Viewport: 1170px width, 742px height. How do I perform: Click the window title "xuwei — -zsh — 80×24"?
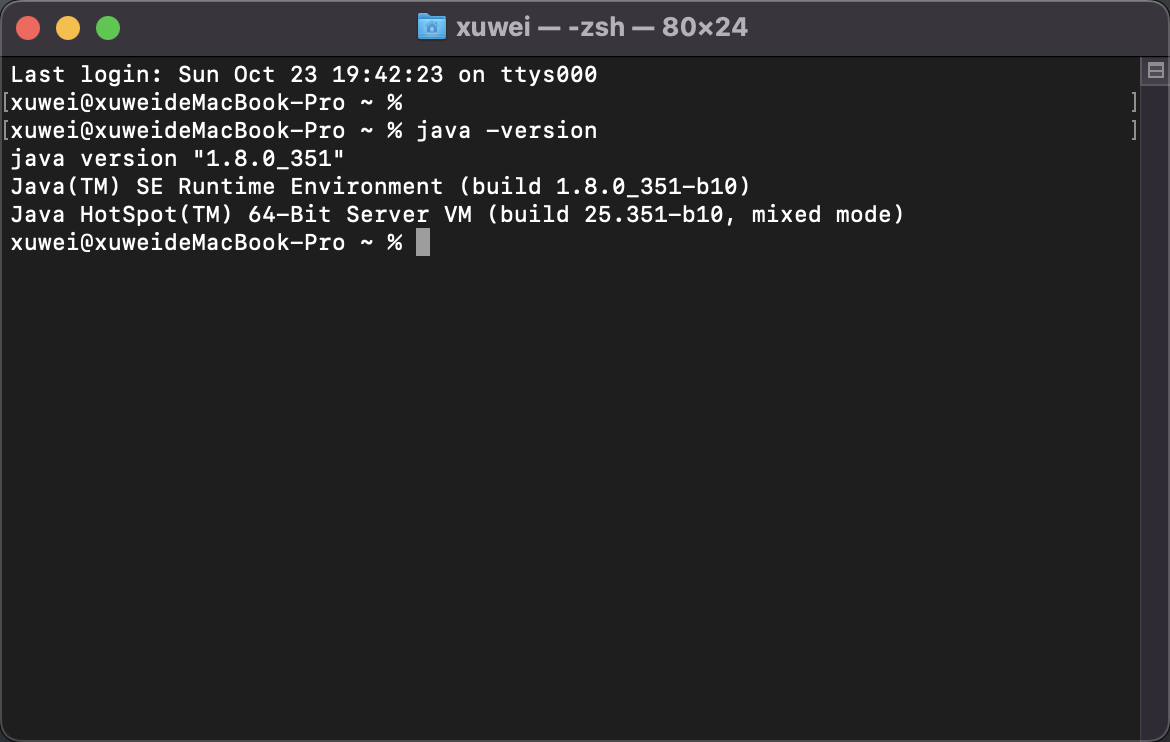tap(601, 27)
